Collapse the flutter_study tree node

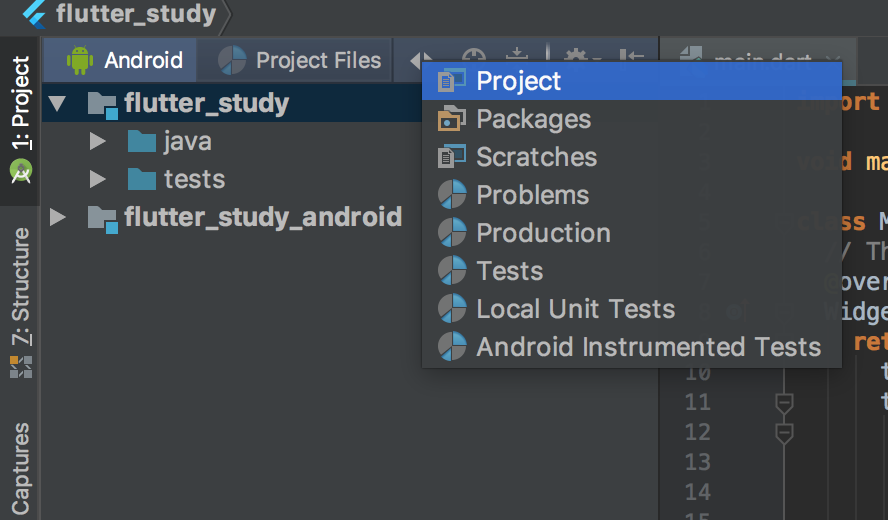(58, 104)
